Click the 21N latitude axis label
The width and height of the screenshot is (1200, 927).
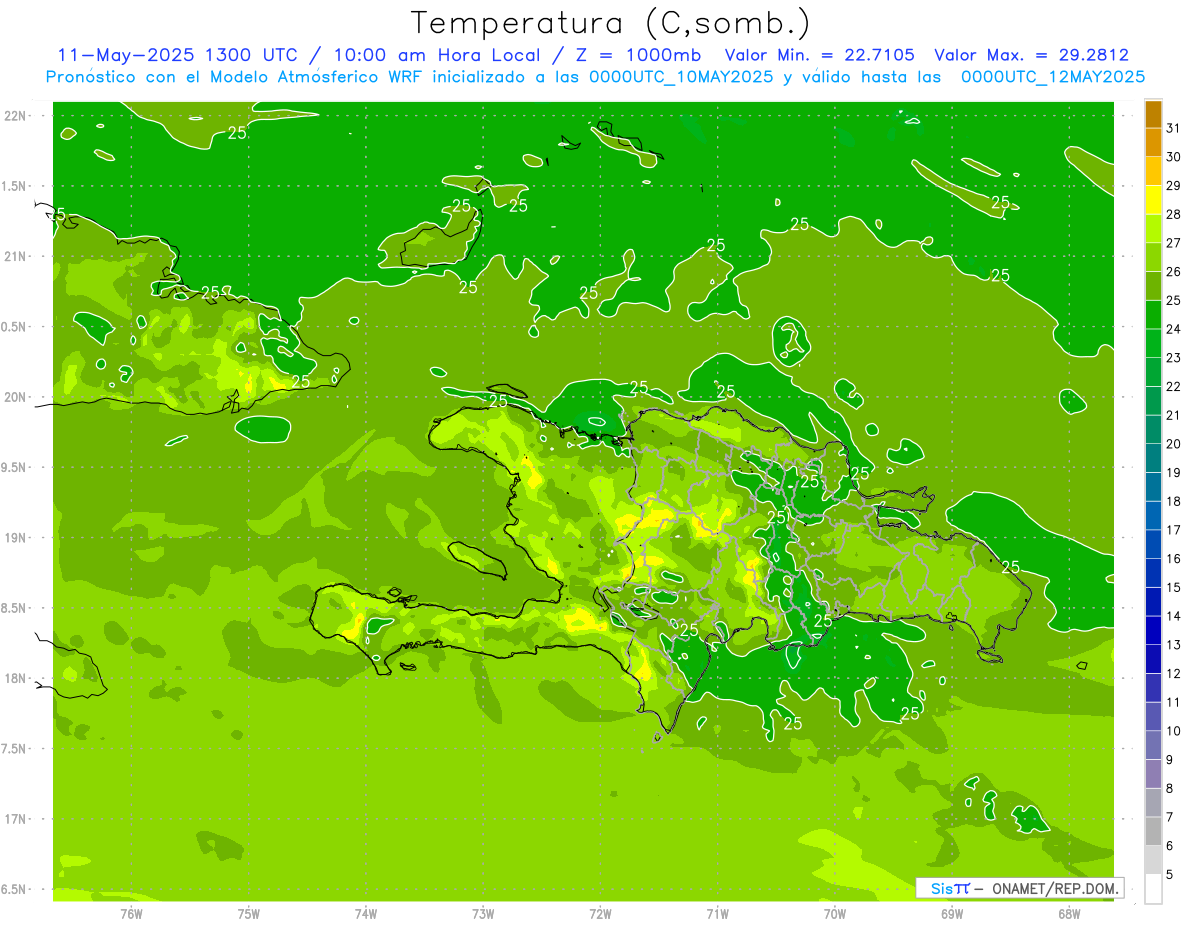pyautogui.click(x=15, y=256)
